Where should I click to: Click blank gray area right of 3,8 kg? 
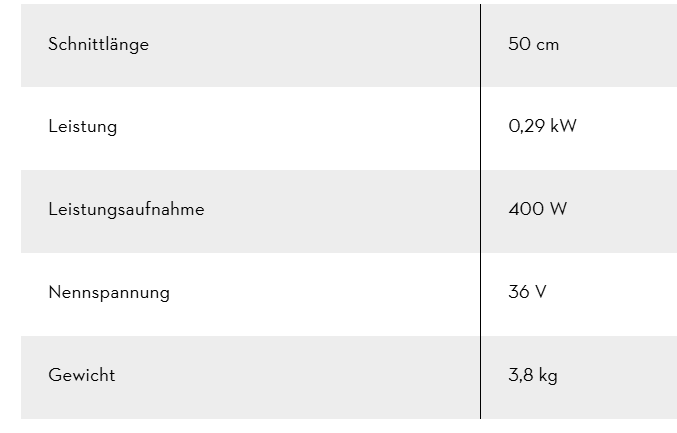(x=620, y=376)
